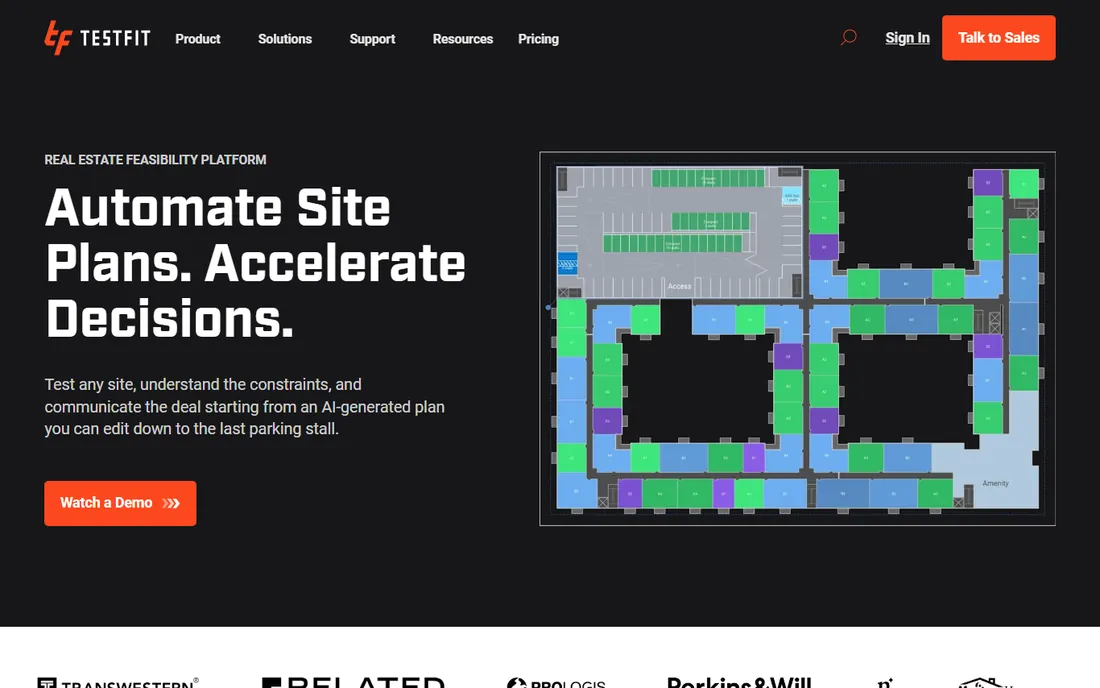Click the Prologis logo
The width and height of the screenshot is (1100, 688).
point(556,682)
